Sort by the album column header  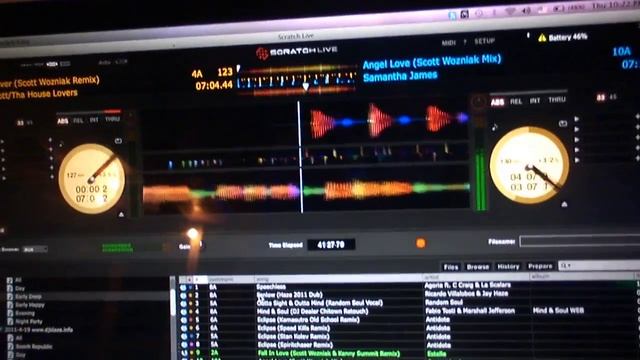582,277
